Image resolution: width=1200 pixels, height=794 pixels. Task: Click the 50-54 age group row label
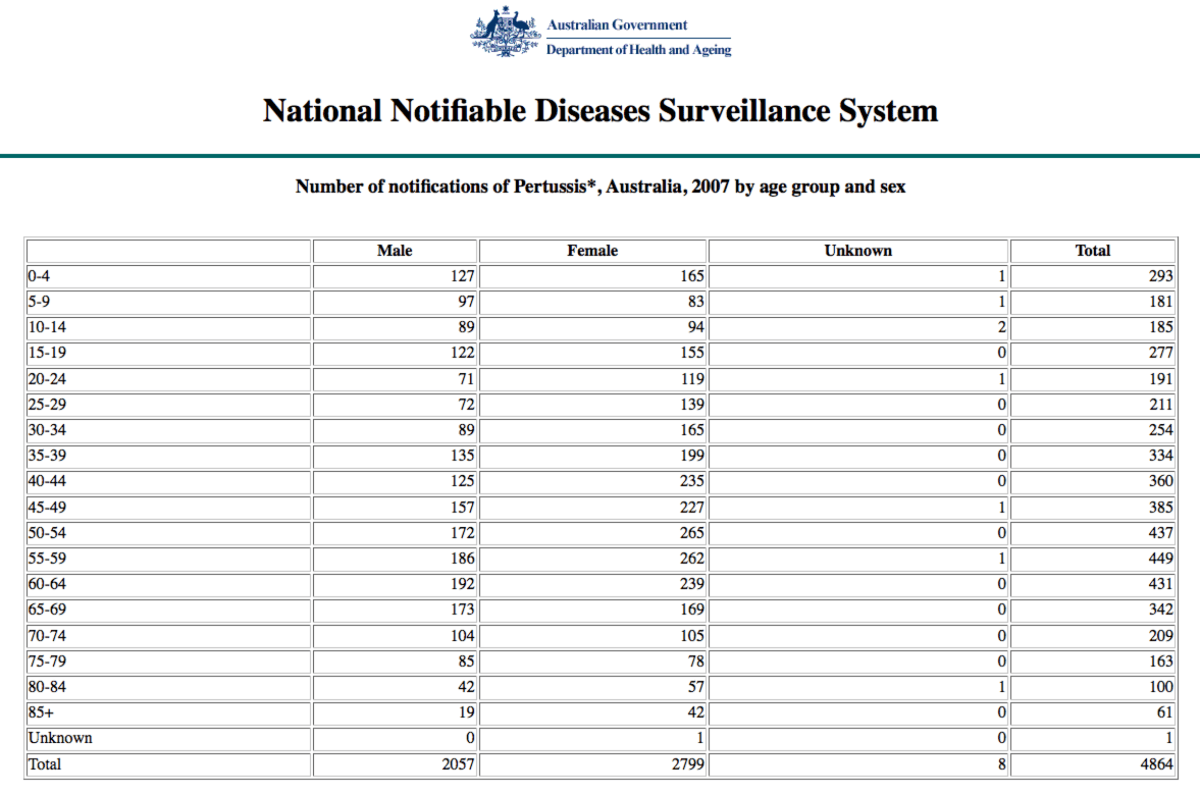(46, 533)
